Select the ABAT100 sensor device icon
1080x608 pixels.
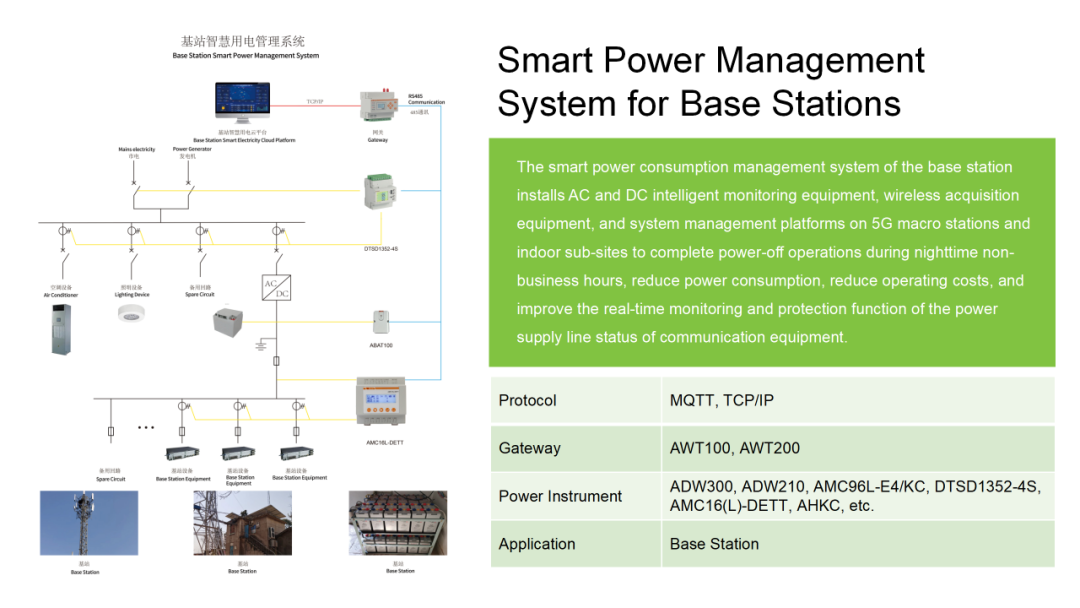point(381,322)
